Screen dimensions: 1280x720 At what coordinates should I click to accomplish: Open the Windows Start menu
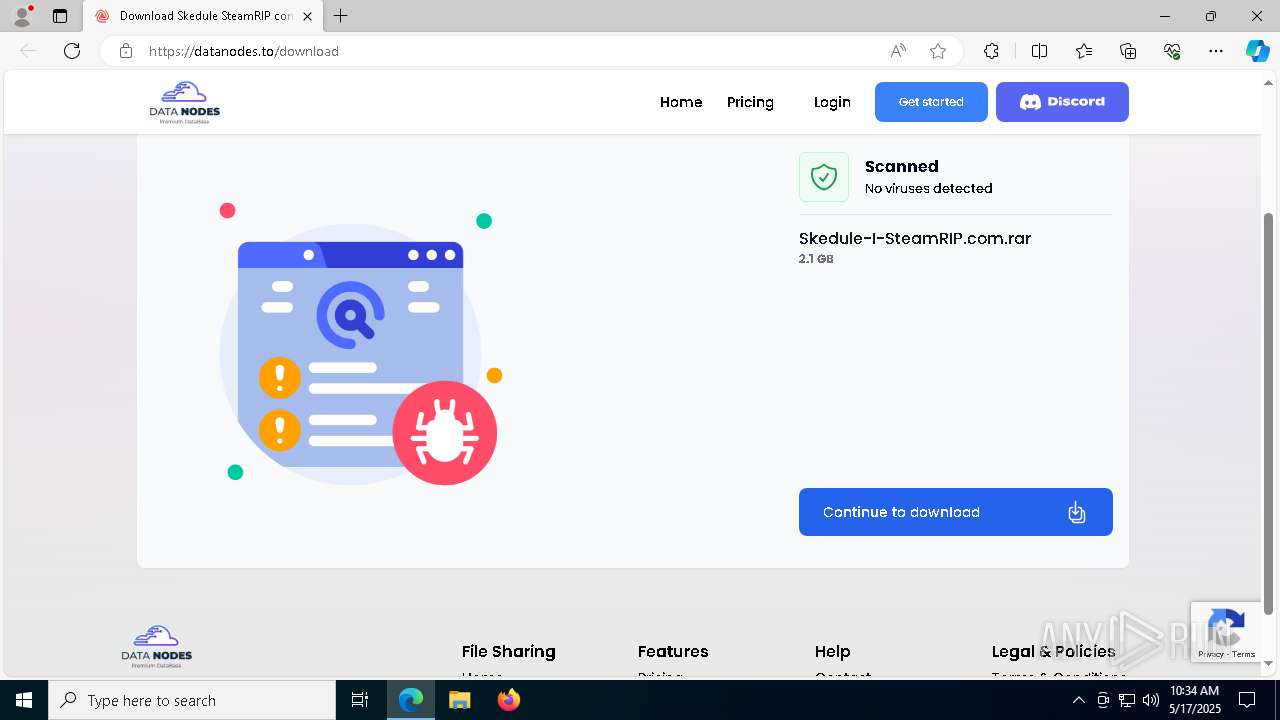(24, 700)
